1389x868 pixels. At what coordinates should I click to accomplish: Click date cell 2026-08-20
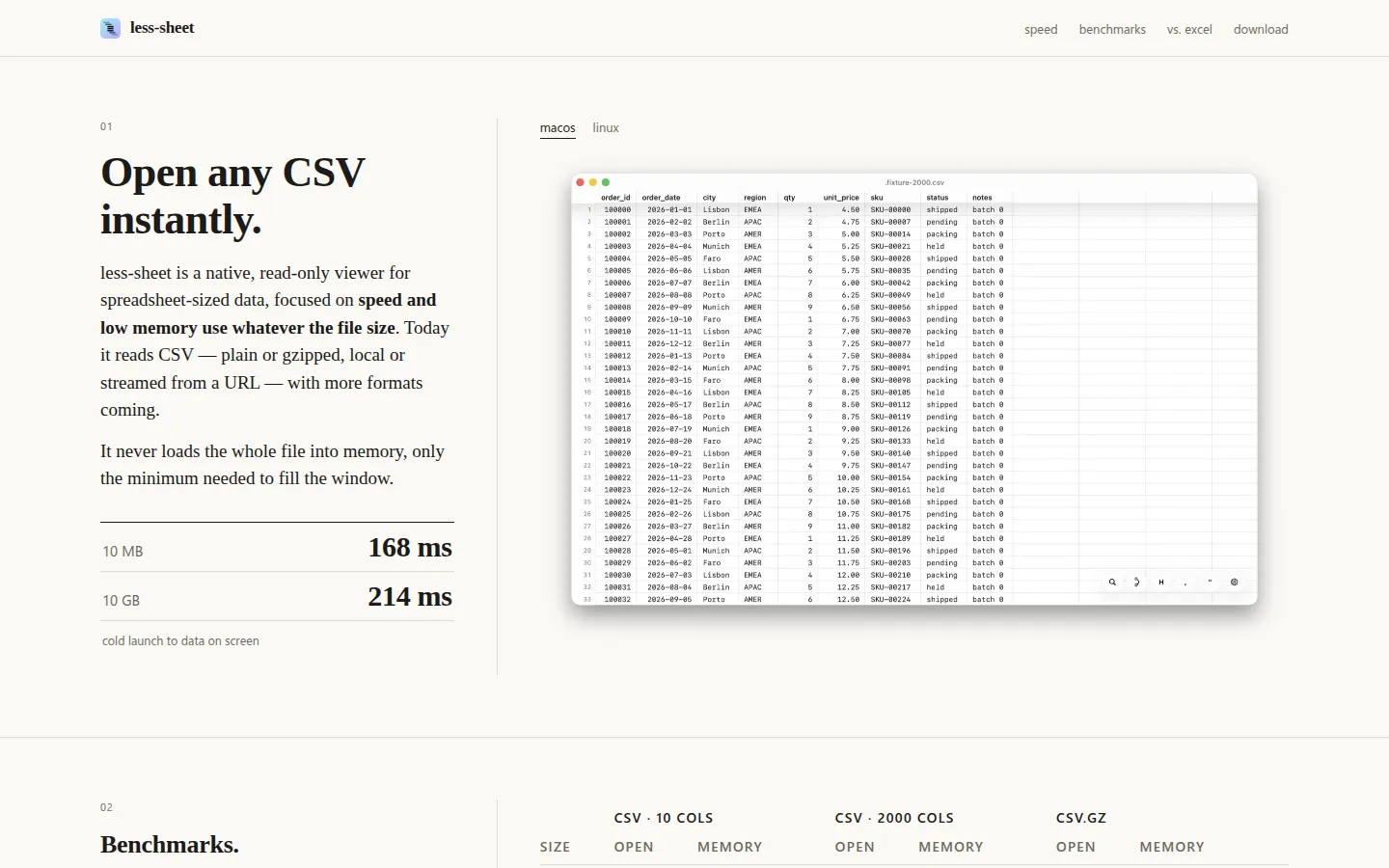point(669,441)
